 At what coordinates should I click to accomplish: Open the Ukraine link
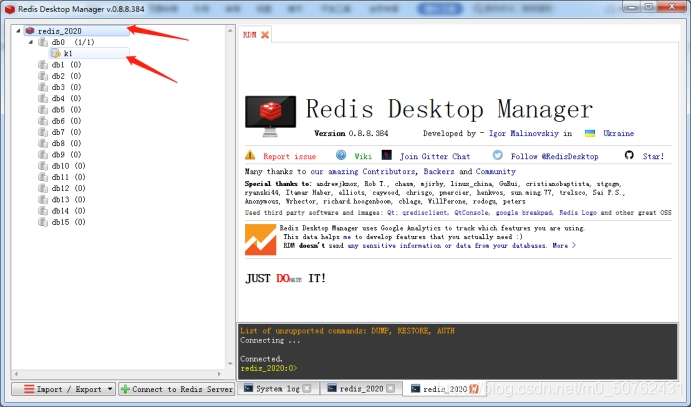pos(618,133)
